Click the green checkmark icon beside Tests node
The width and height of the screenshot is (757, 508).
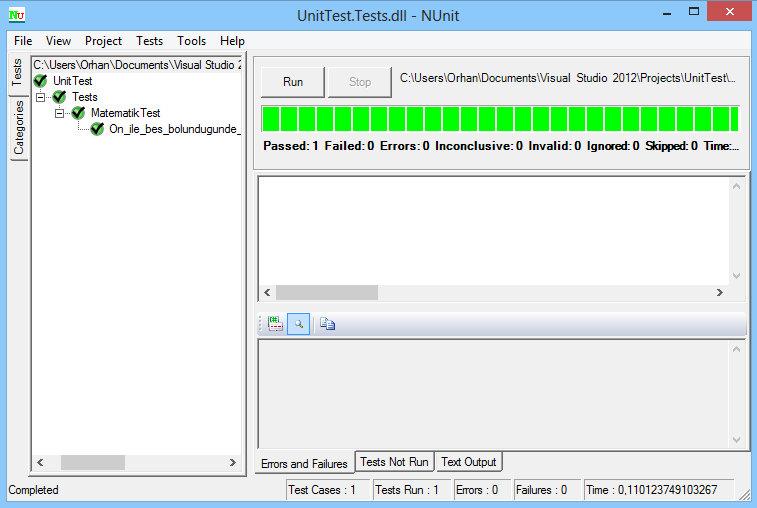tap(59, 97)
